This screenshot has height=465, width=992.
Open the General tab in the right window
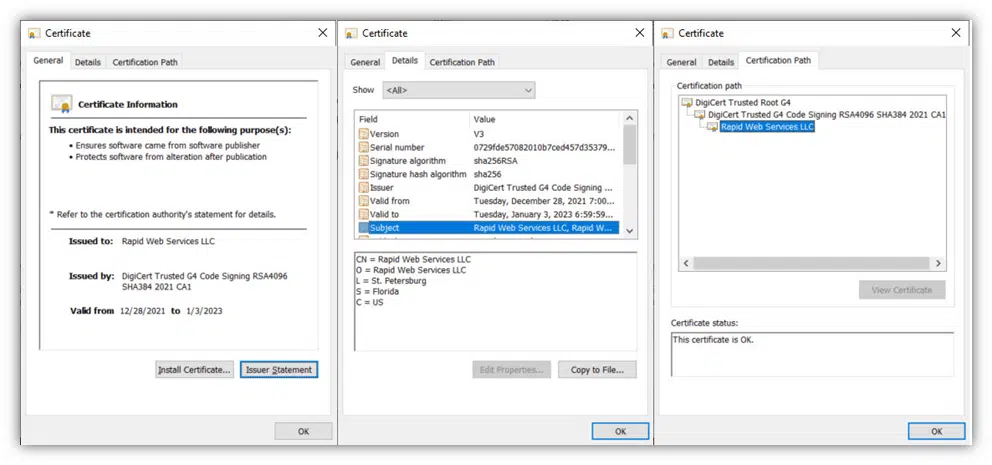pos(681,62)
